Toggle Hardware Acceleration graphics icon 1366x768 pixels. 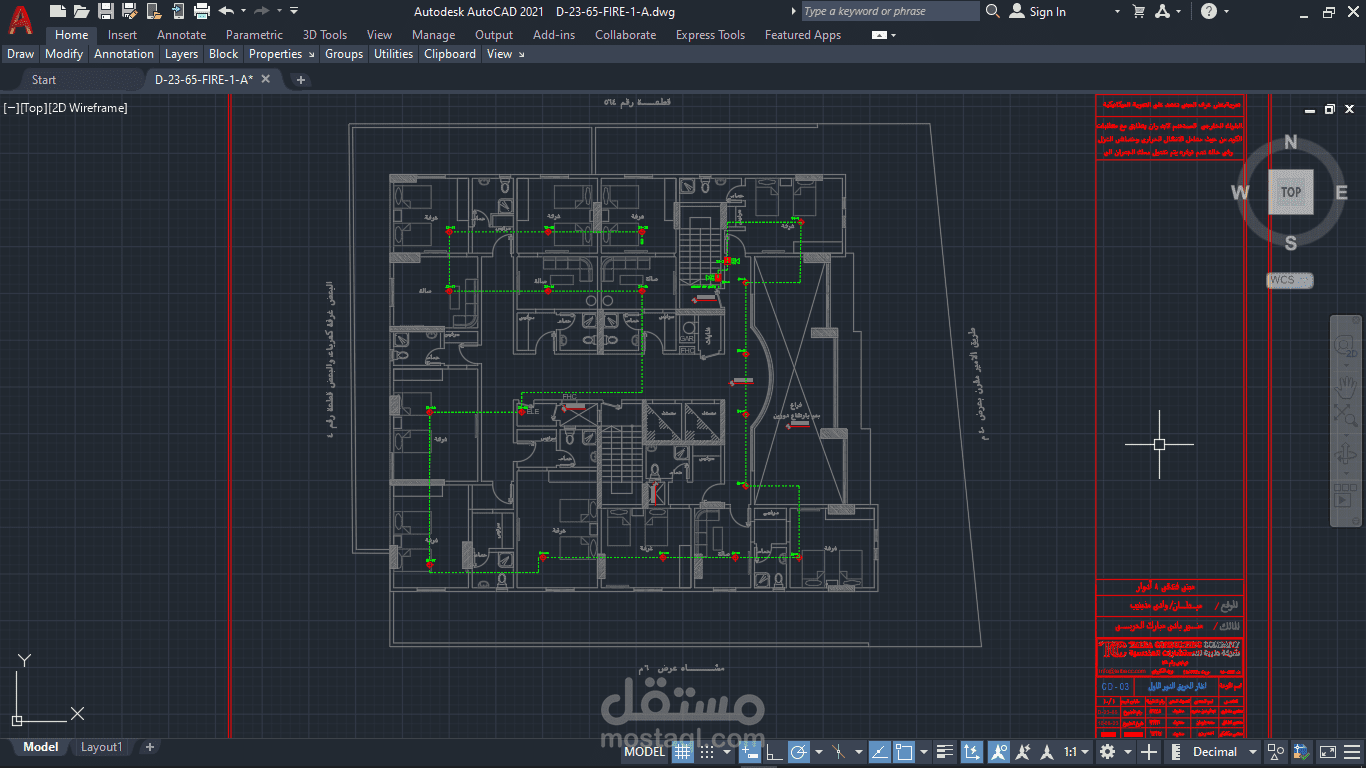coord(1301,752)
